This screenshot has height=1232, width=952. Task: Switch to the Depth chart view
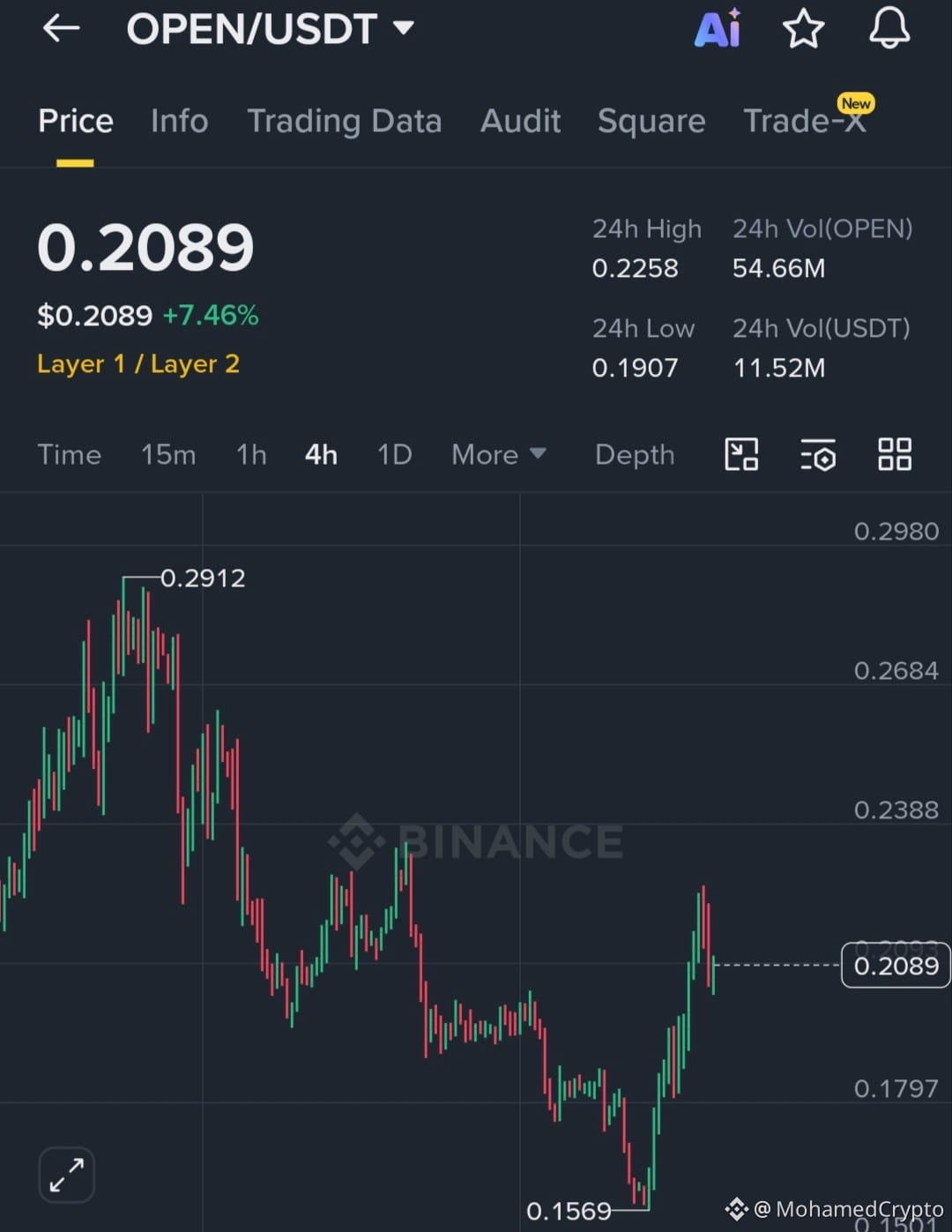coord(635,455)
